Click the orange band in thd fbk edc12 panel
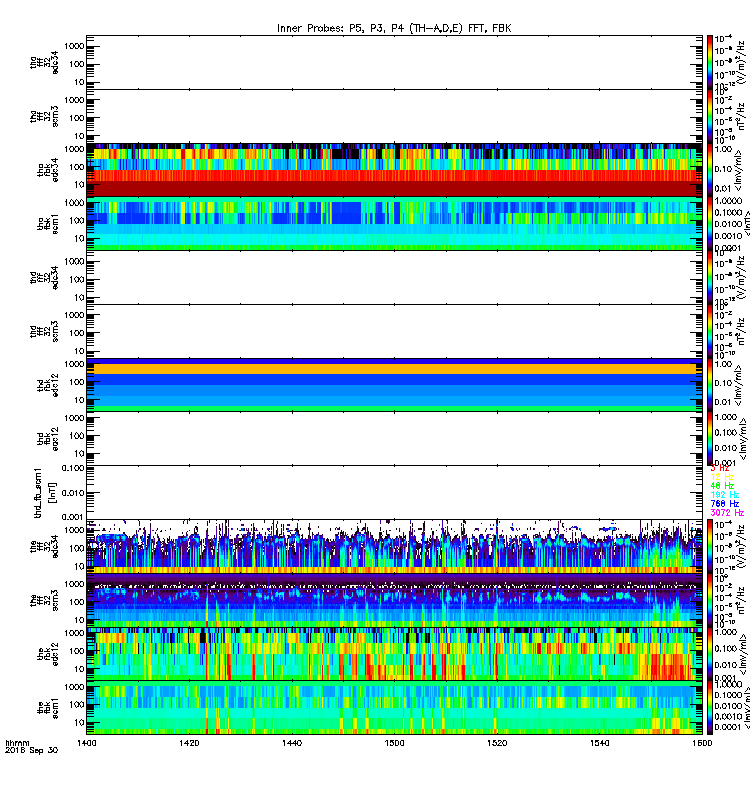 (x=394, y=369)
